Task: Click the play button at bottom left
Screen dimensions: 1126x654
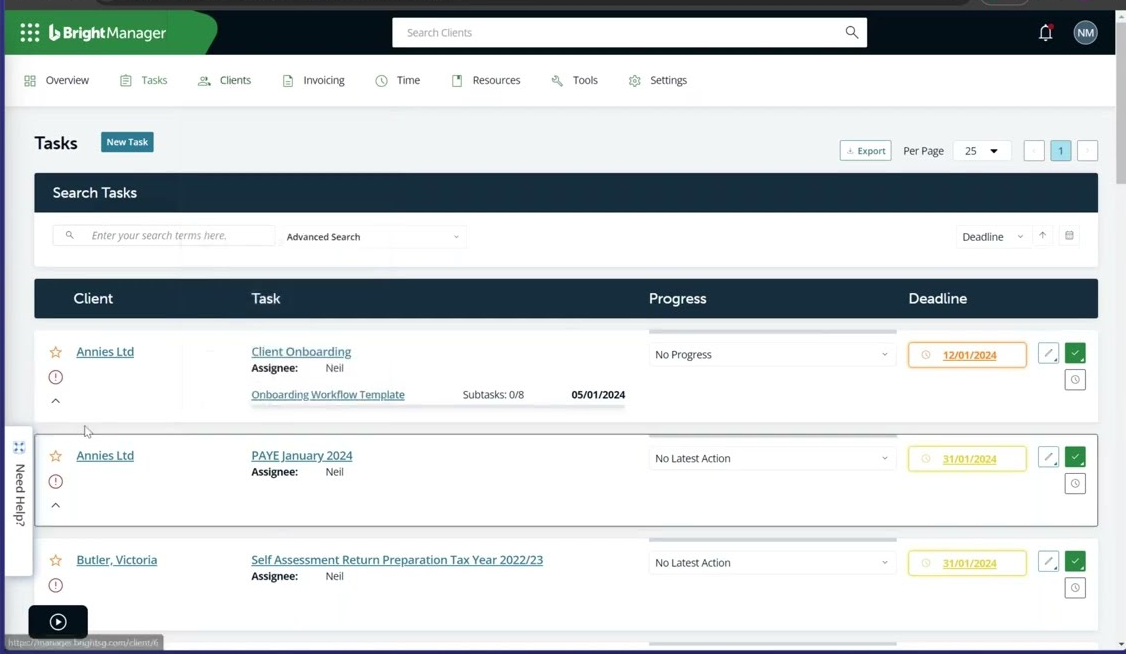Action: [x=58, y=622]
